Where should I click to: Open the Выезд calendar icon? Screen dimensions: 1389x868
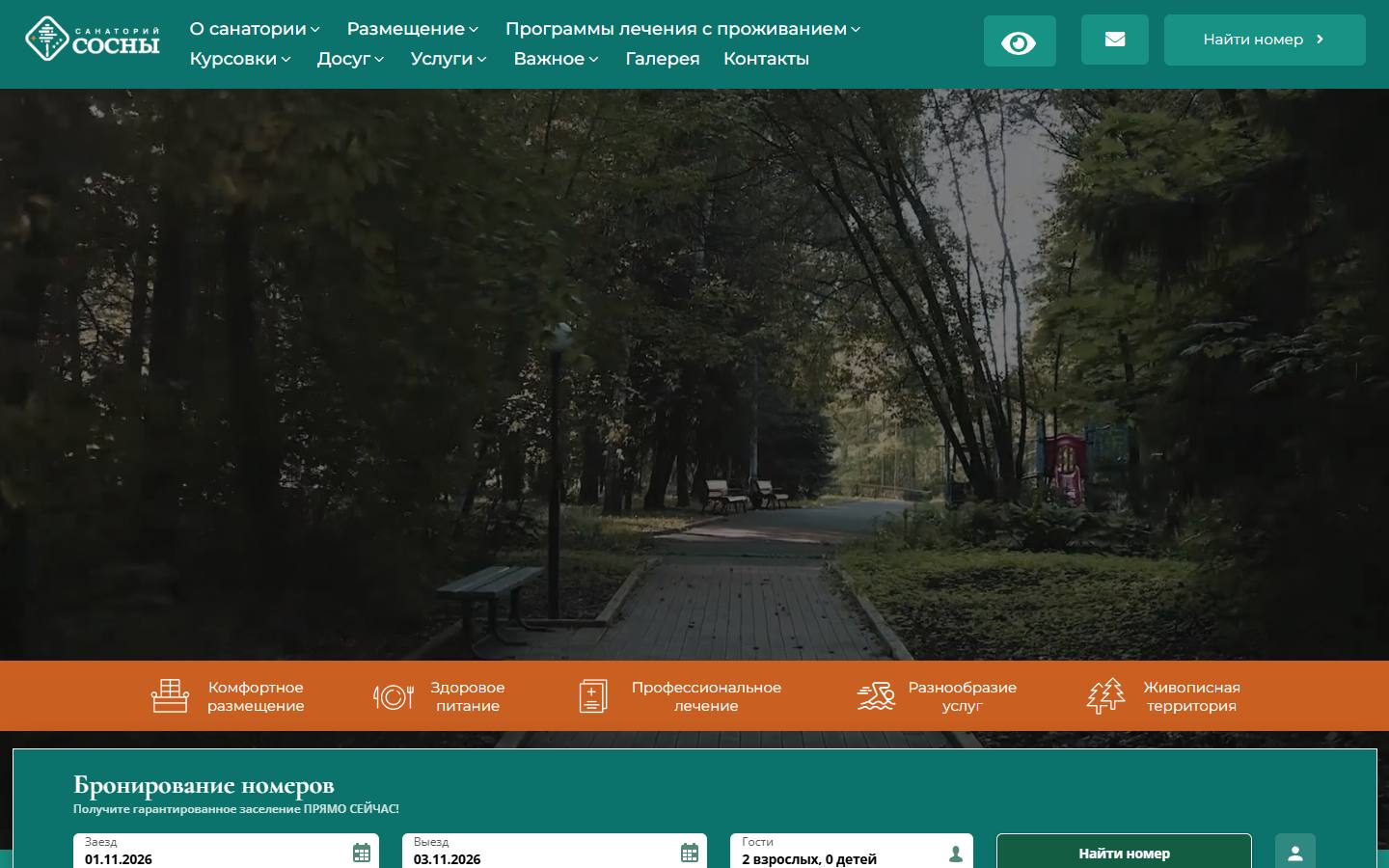tap(690, 853)
